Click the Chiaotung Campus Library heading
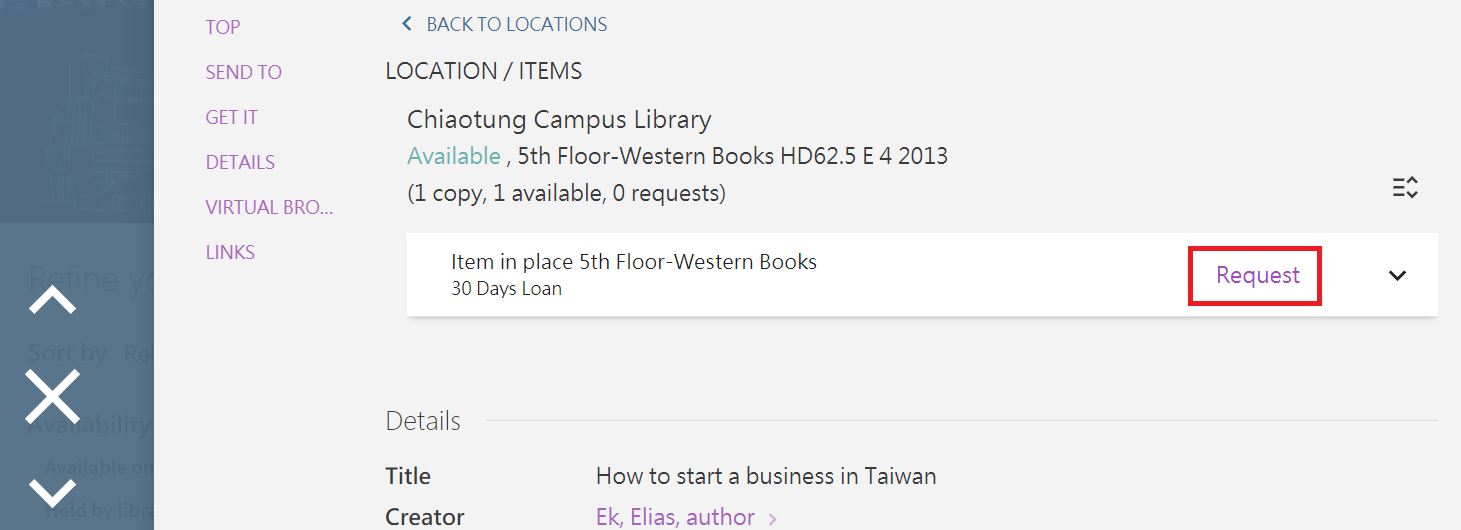 (559, 120)
